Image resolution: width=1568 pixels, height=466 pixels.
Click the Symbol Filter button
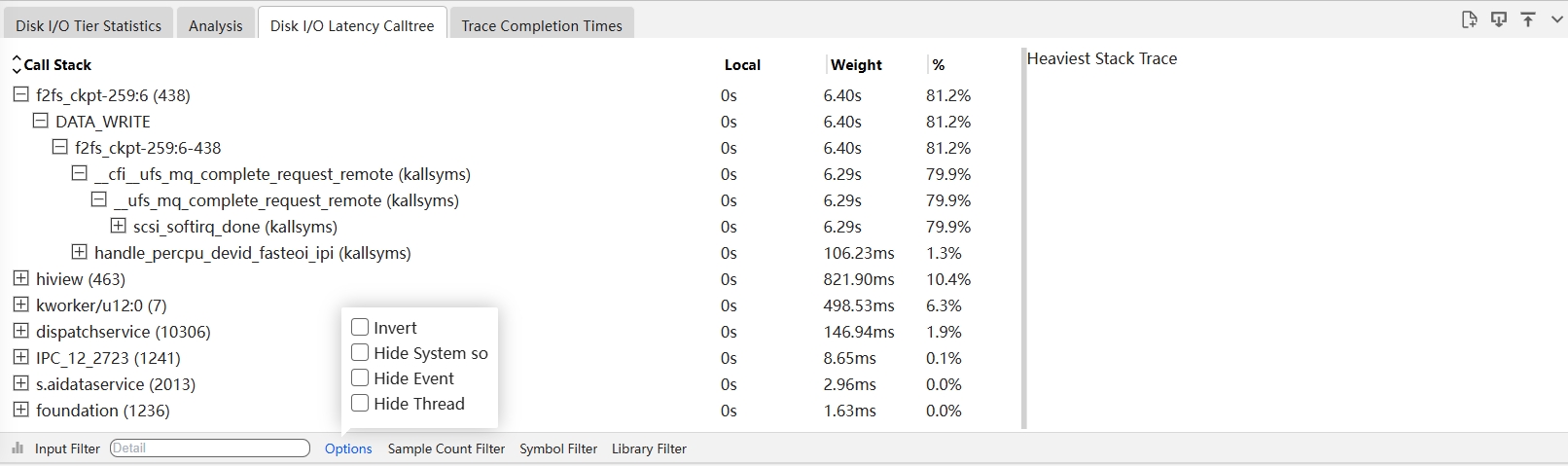[x=558, y=448]
